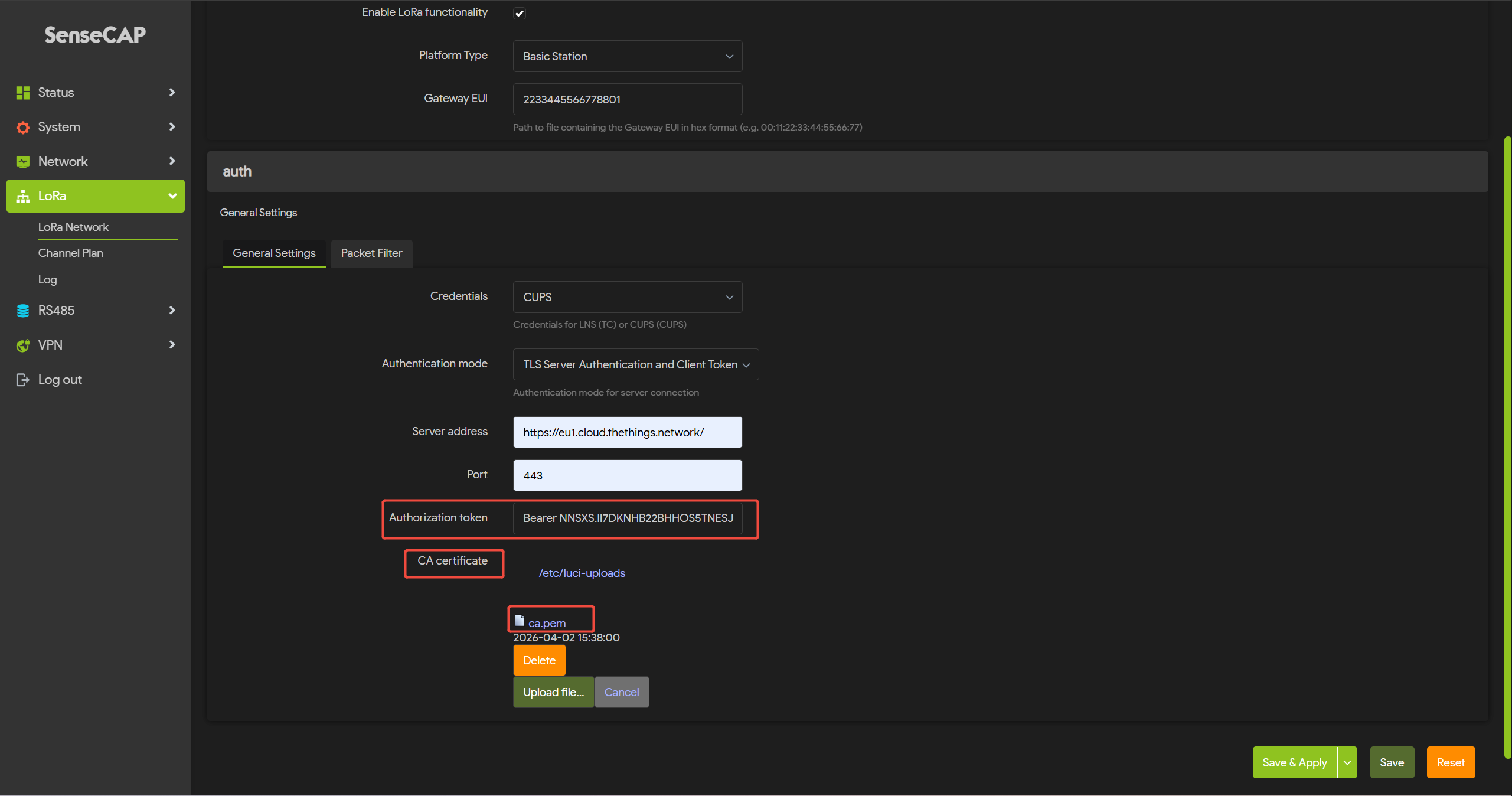Open the LoRa Log menu entry
This screenshot has width=1512, height=796.
(48, 280)
